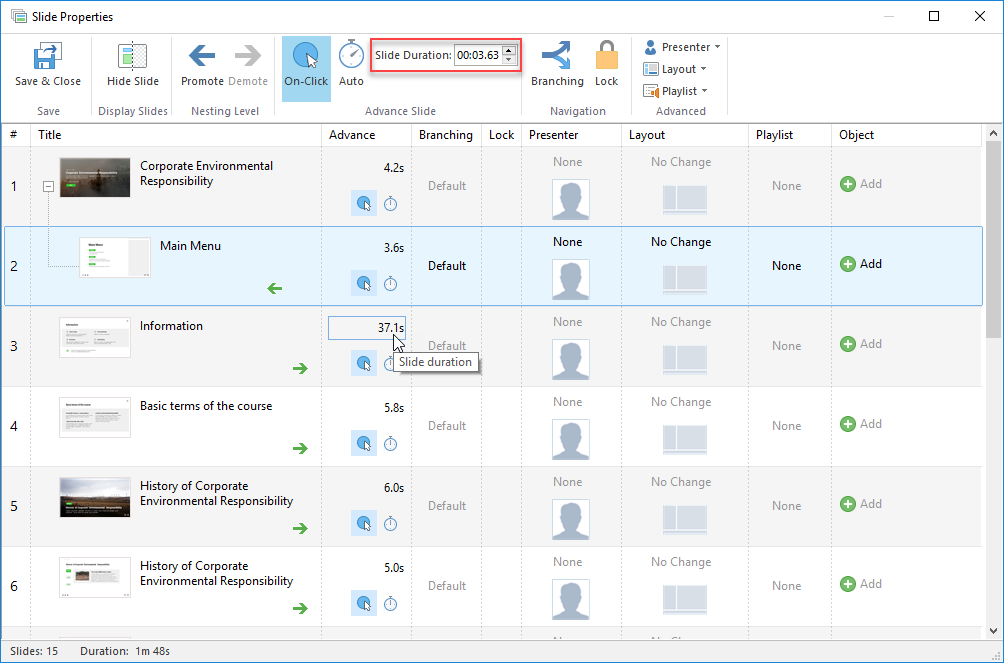
Task: Add an object to slide 1
Action: [x=861, y=184]
